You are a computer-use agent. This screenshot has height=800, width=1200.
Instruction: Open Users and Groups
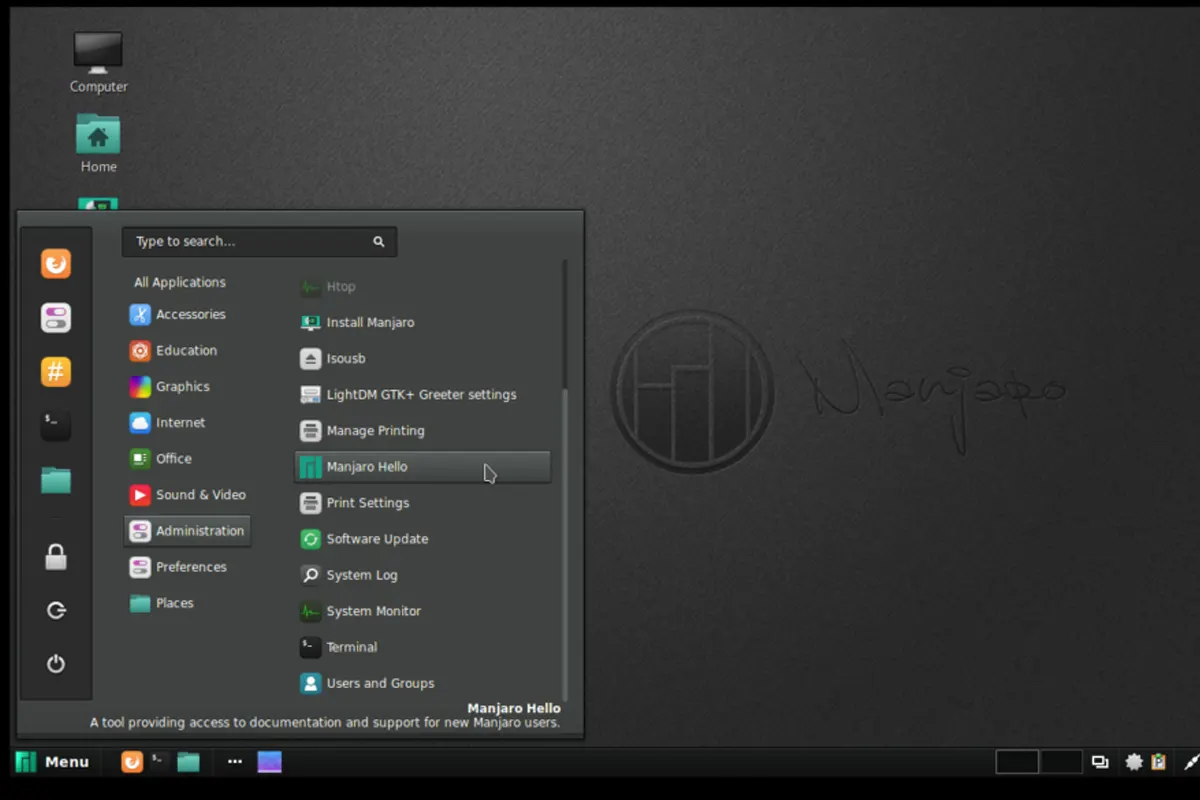point(379,684)
